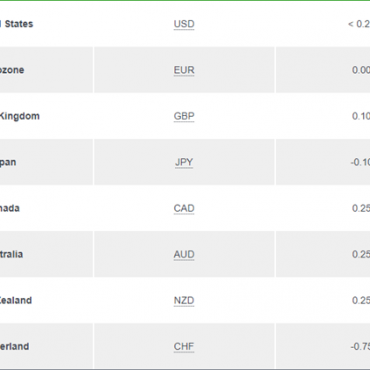This screenshot has height=370, width=370.
Task: Open the NZD currency code link
Action: pyautogui.click(x=184, y=300)
